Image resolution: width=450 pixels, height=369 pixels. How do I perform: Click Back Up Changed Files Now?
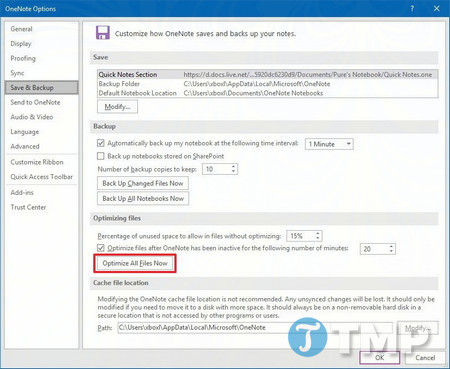click(143, 183)
